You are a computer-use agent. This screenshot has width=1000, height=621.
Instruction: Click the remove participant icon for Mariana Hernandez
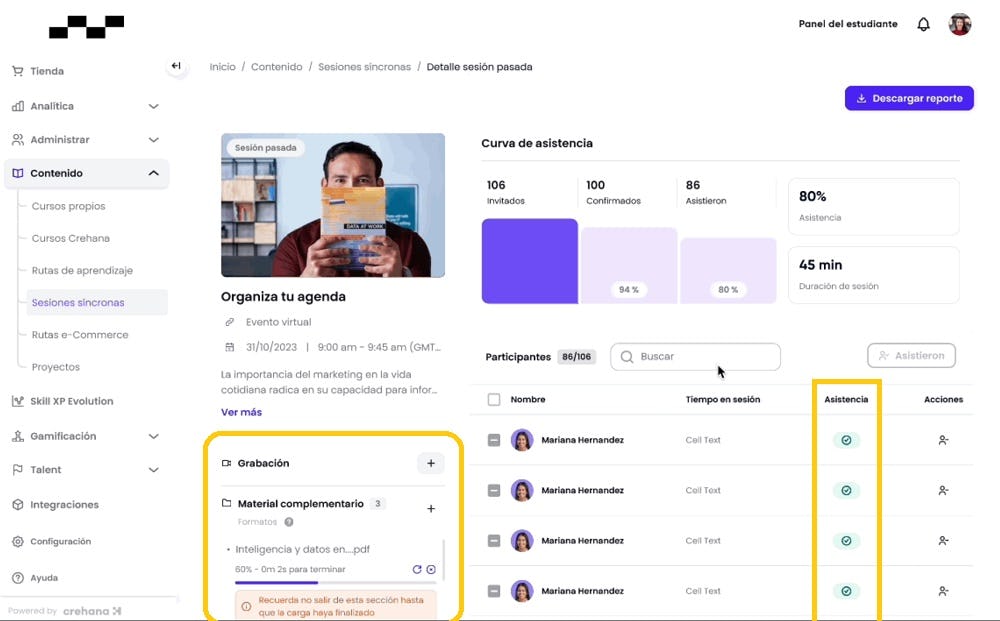coord(942,440)
